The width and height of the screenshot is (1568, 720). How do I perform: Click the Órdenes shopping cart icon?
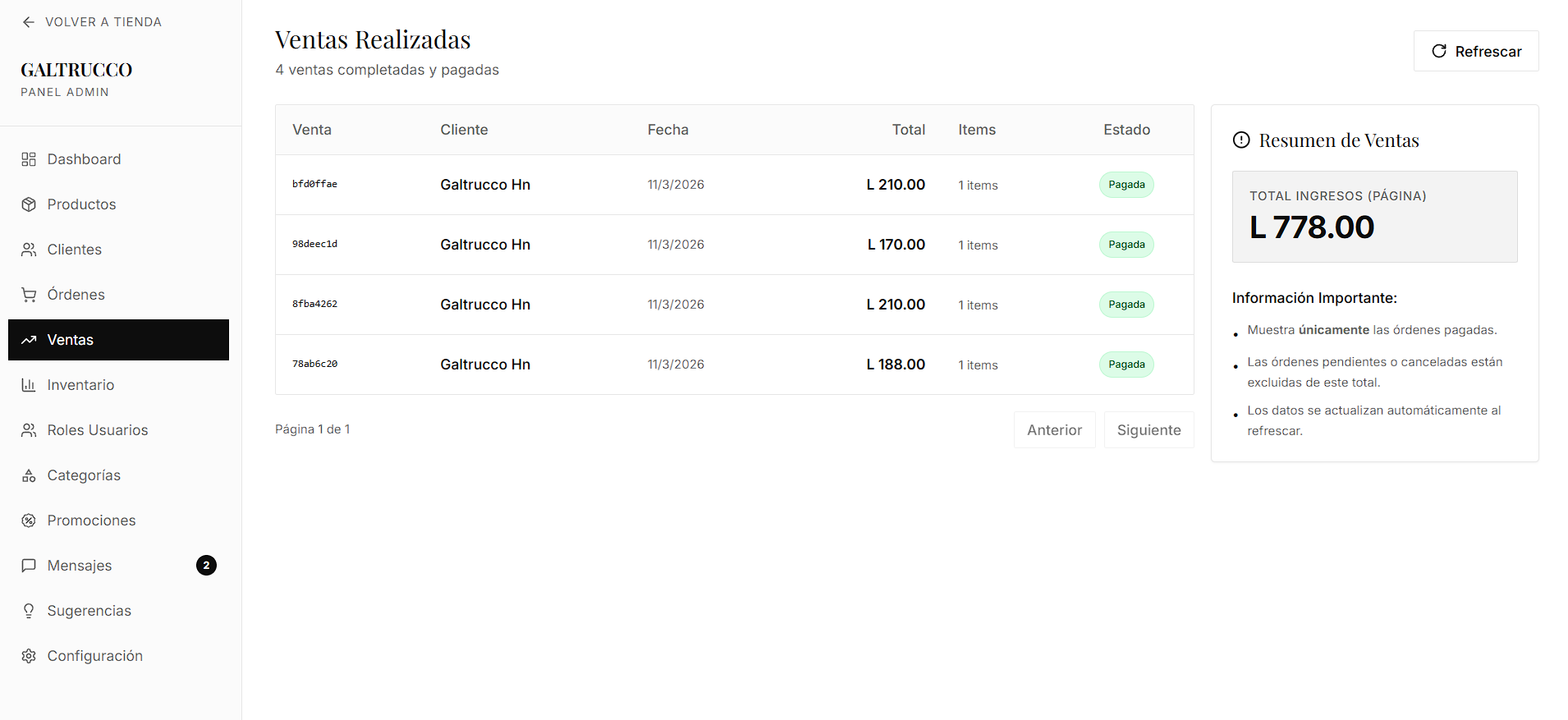29,295
